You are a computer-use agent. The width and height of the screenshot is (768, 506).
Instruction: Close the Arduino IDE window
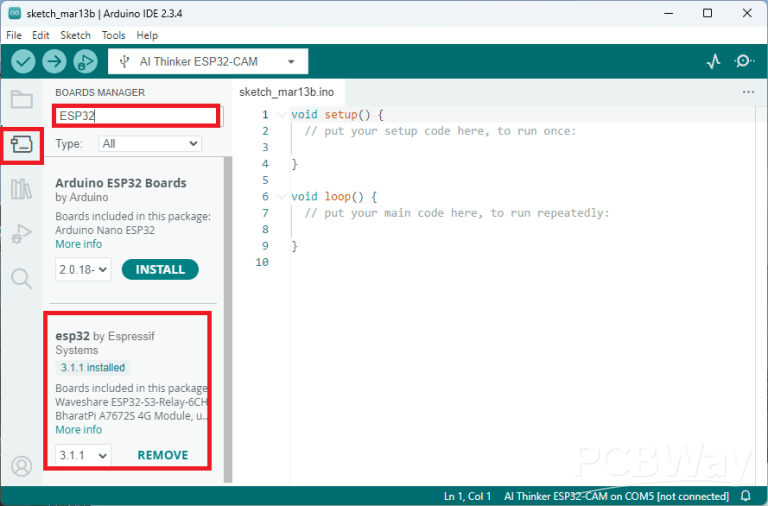point(747,13)
